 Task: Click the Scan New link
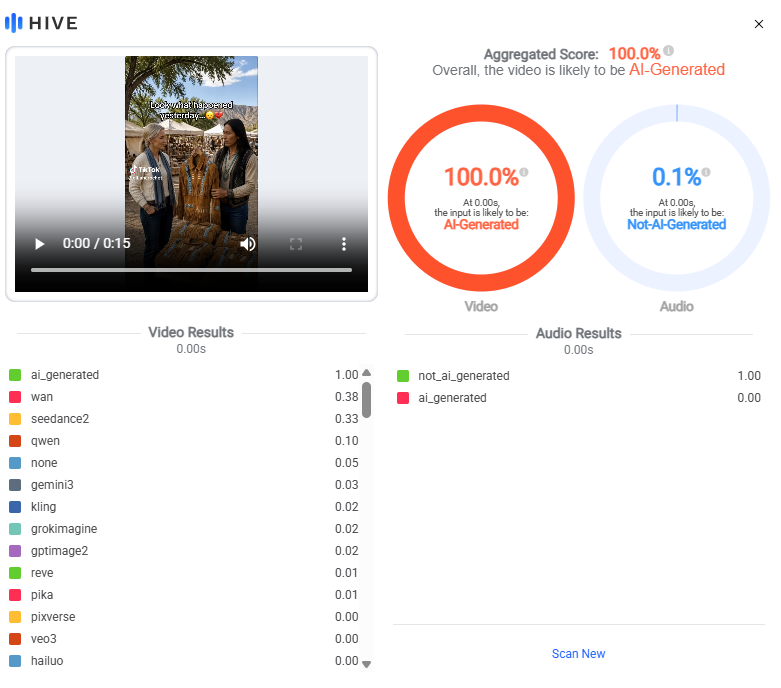click(x=578, y=654)
